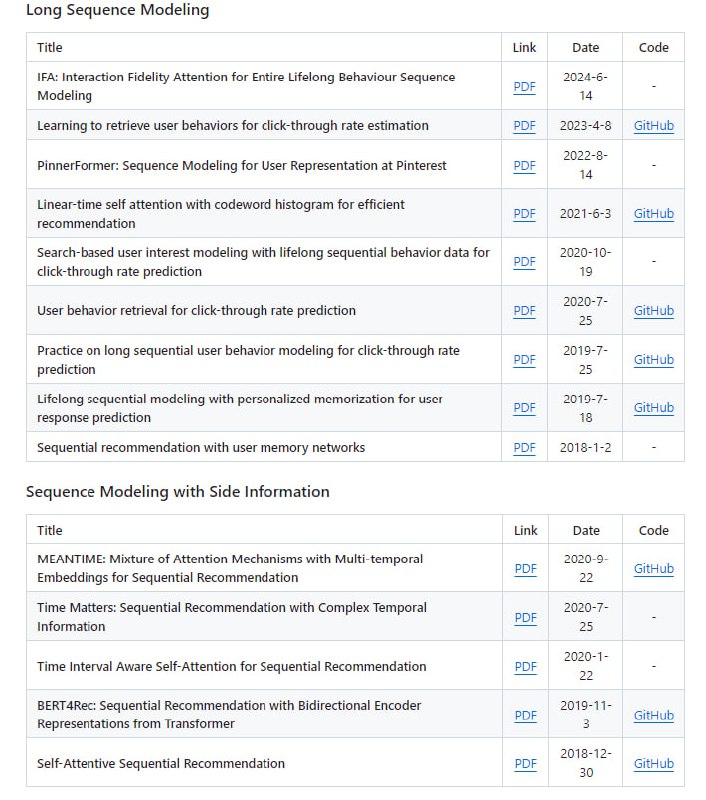Open GitHub for User behavior retrieval paper
The image size is (706, 800).
click(653, 311)
